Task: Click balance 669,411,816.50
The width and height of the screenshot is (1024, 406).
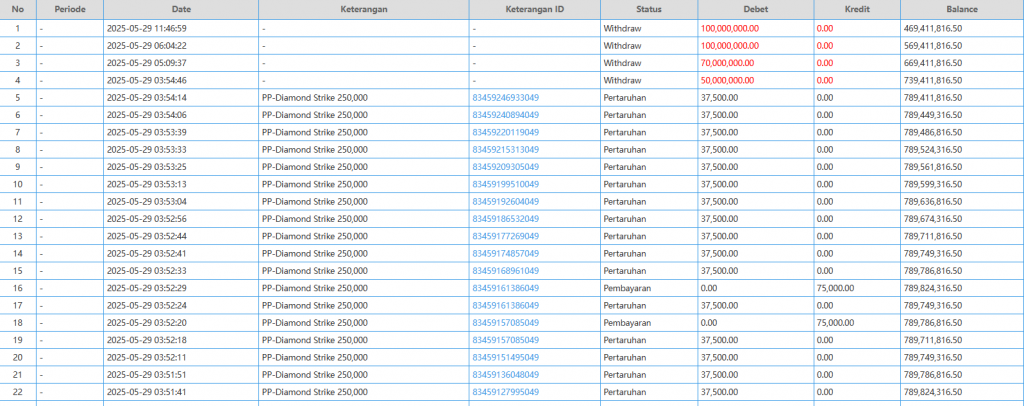Action: [933, 63]
